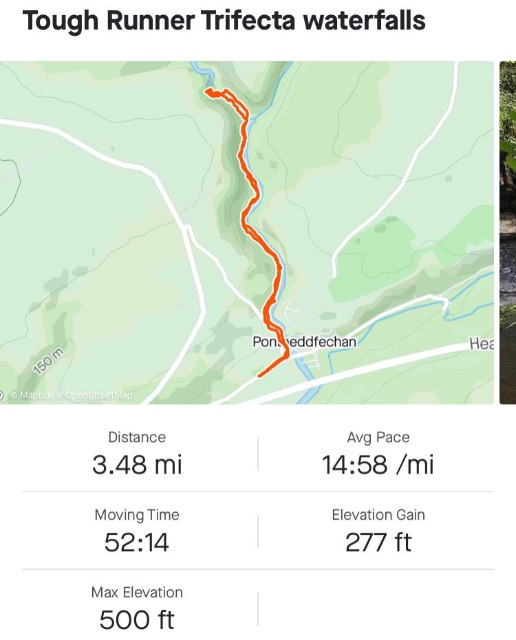
Task: Click the 150 m contour label
Action: click(49, 361)
